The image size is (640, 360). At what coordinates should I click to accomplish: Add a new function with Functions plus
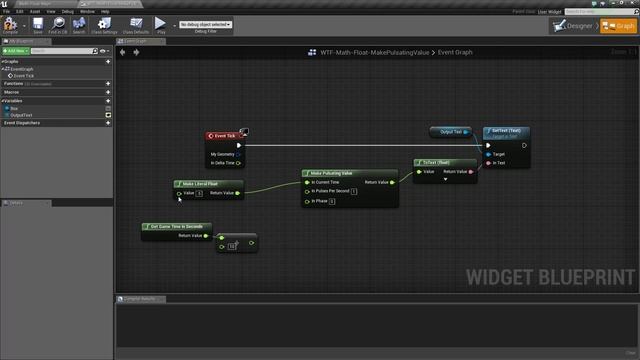108,84
